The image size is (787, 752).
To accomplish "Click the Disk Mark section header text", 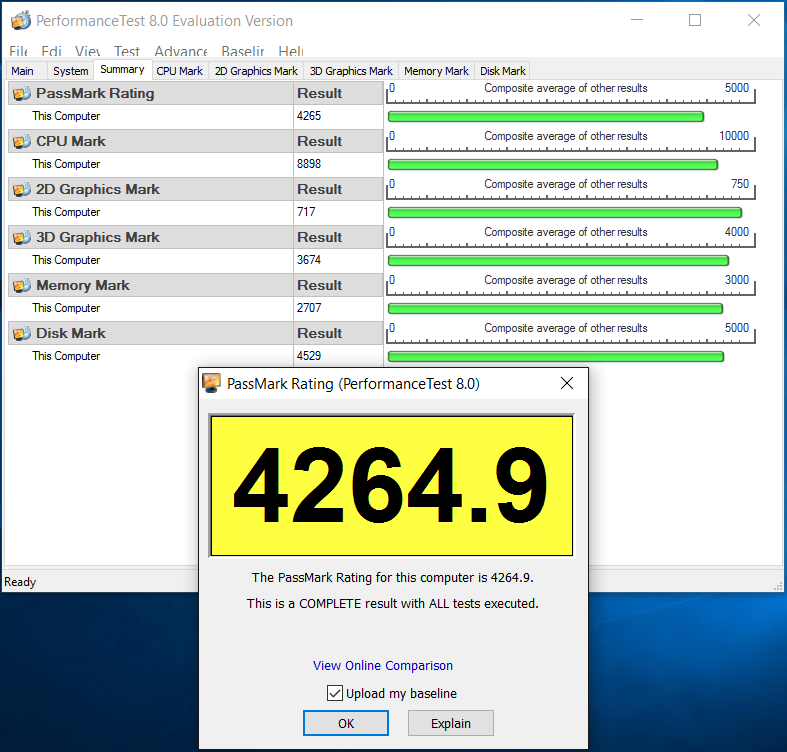I will [x=71, y=333].
